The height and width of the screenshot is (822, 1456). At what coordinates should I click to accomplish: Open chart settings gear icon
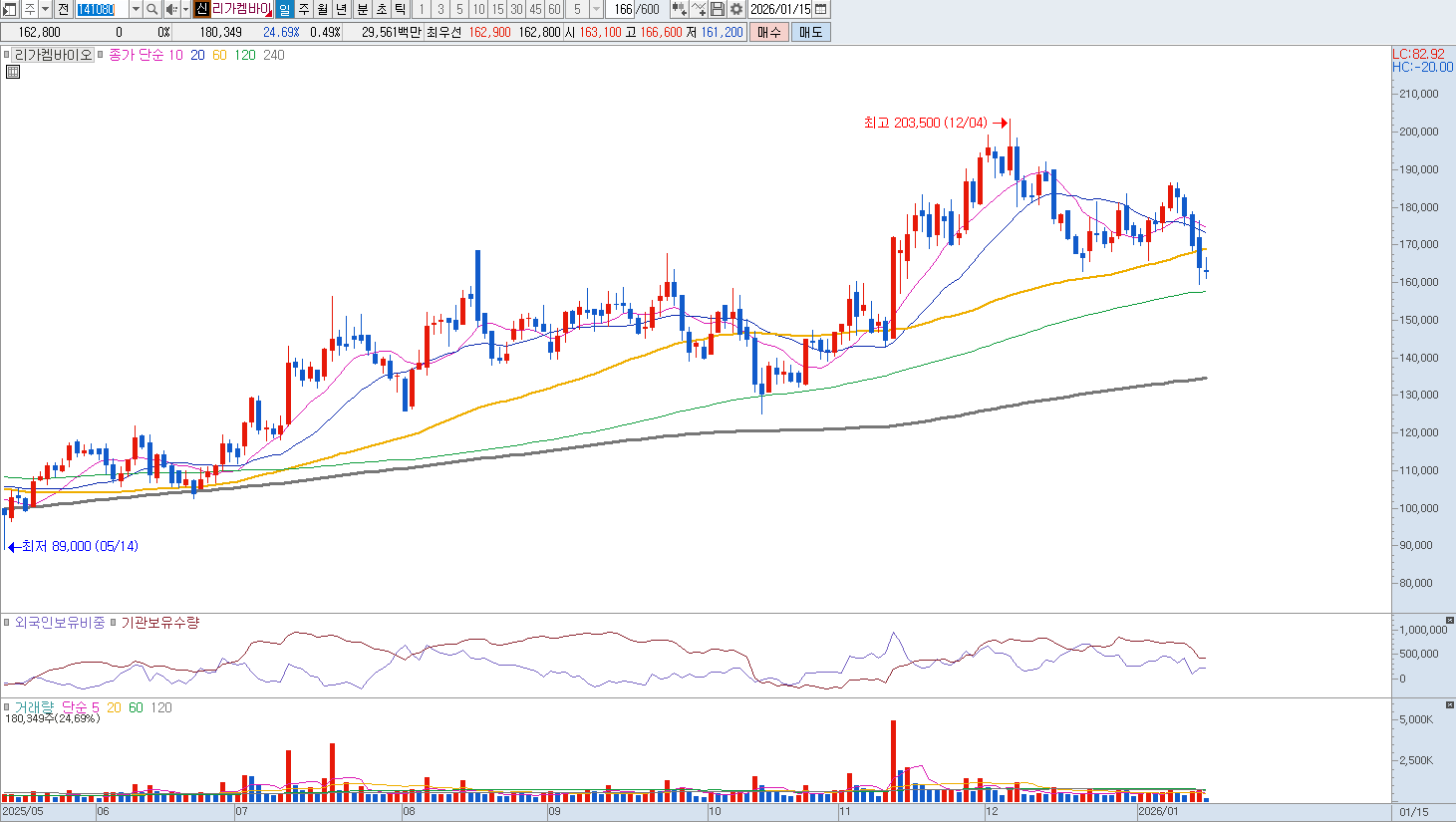[735, 9]
